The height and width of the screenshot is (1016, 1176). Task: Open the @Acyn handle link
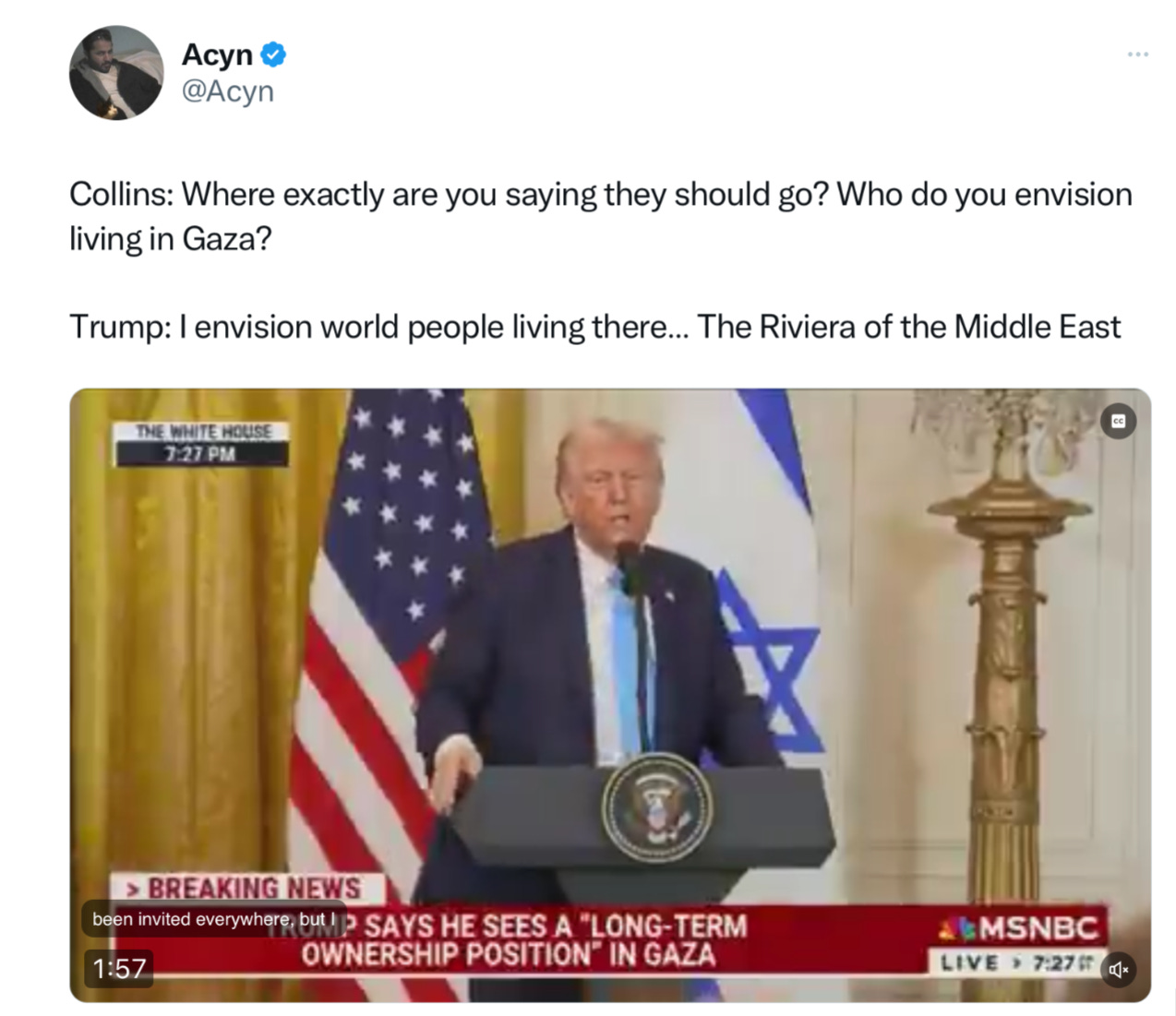228,91
